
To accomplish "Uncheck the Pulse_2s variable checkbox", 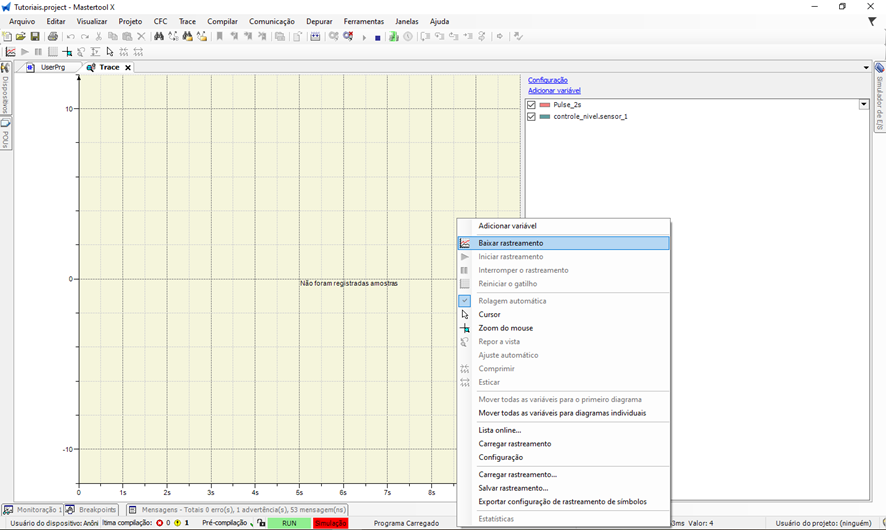I will [531, 104].
